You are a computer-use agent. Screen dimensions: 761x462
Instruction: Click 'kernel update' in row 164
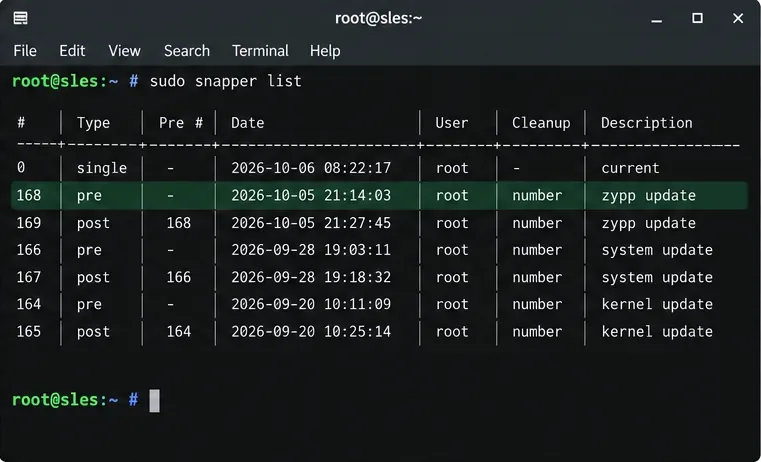tap(657, 305)
